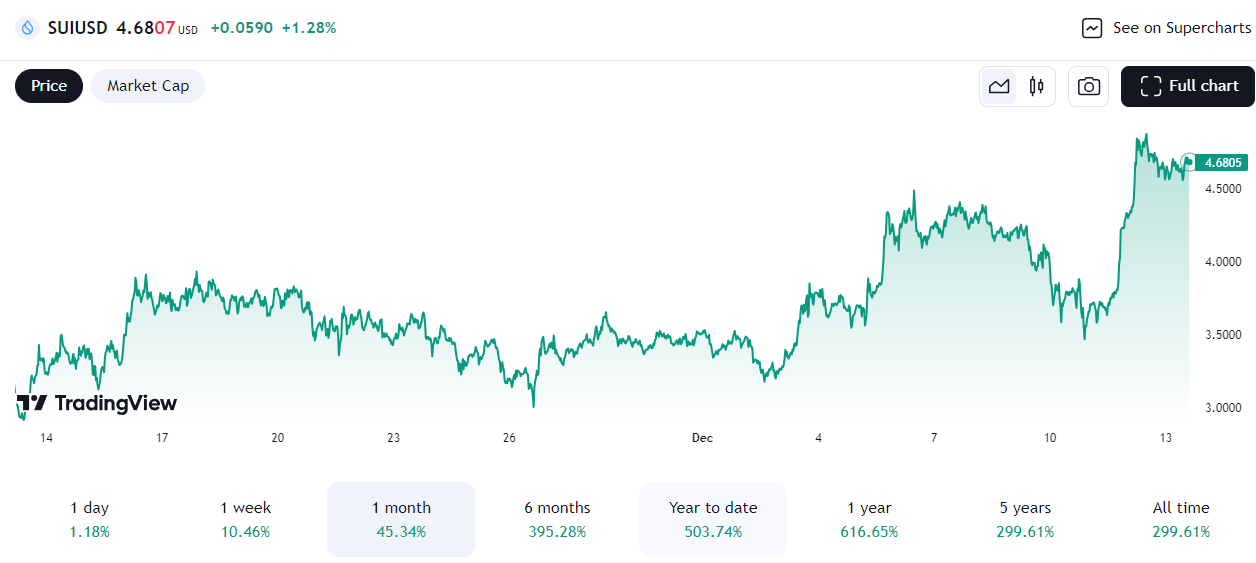Open the Full chart view
This screenshot has height=563, width=1256.
point(1188,86)
